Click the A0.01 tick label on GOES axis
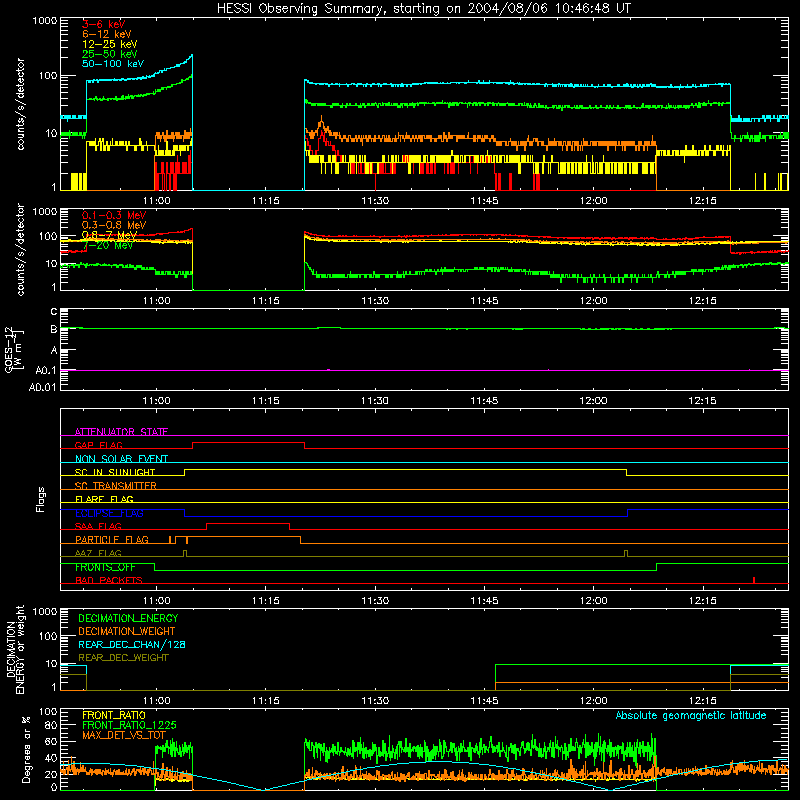This screenshot has height=800, width=800. coord(42,388)
